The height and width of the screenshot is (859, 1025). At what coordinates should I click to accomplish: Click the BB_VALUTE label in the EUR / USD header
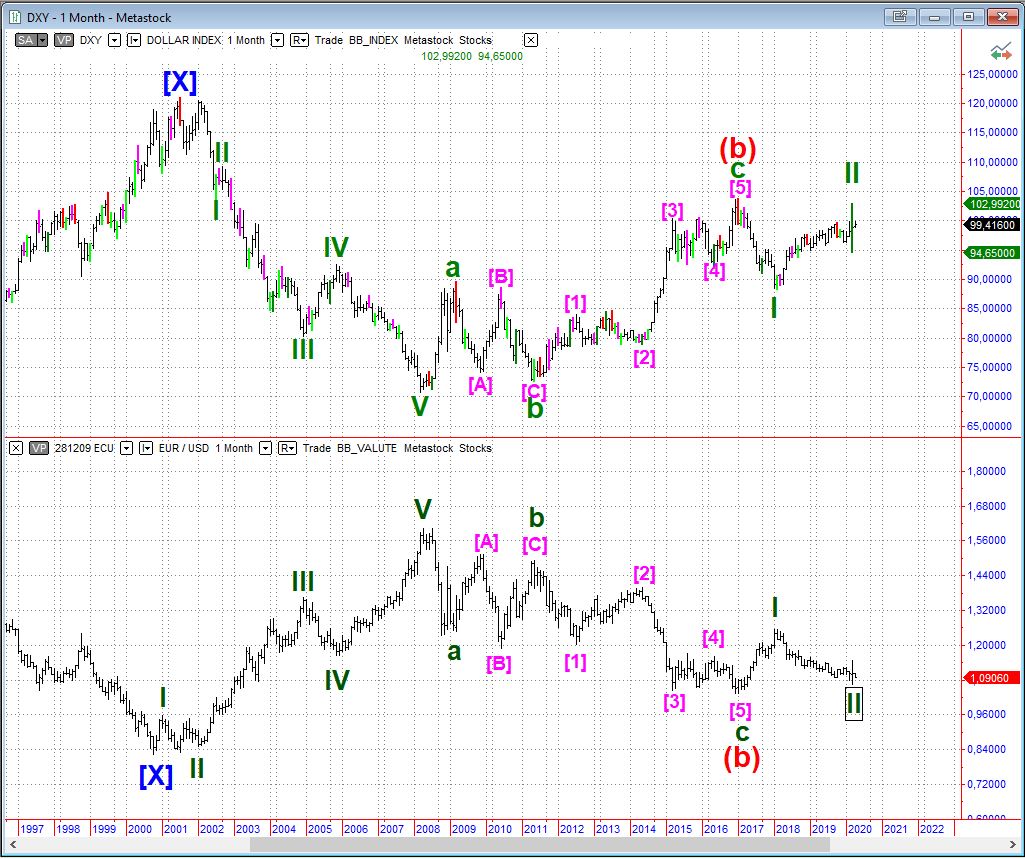click(367, 448)
